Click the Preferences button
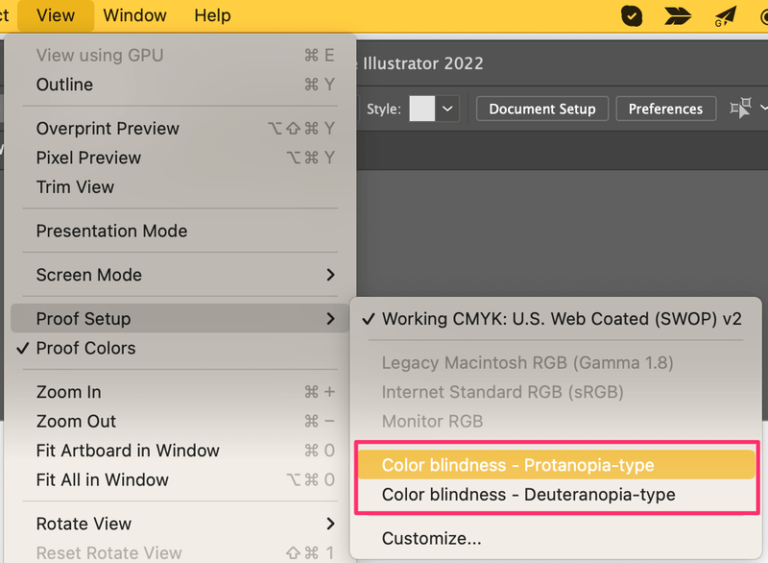This screenshot has width=768, height=563. 665,109
